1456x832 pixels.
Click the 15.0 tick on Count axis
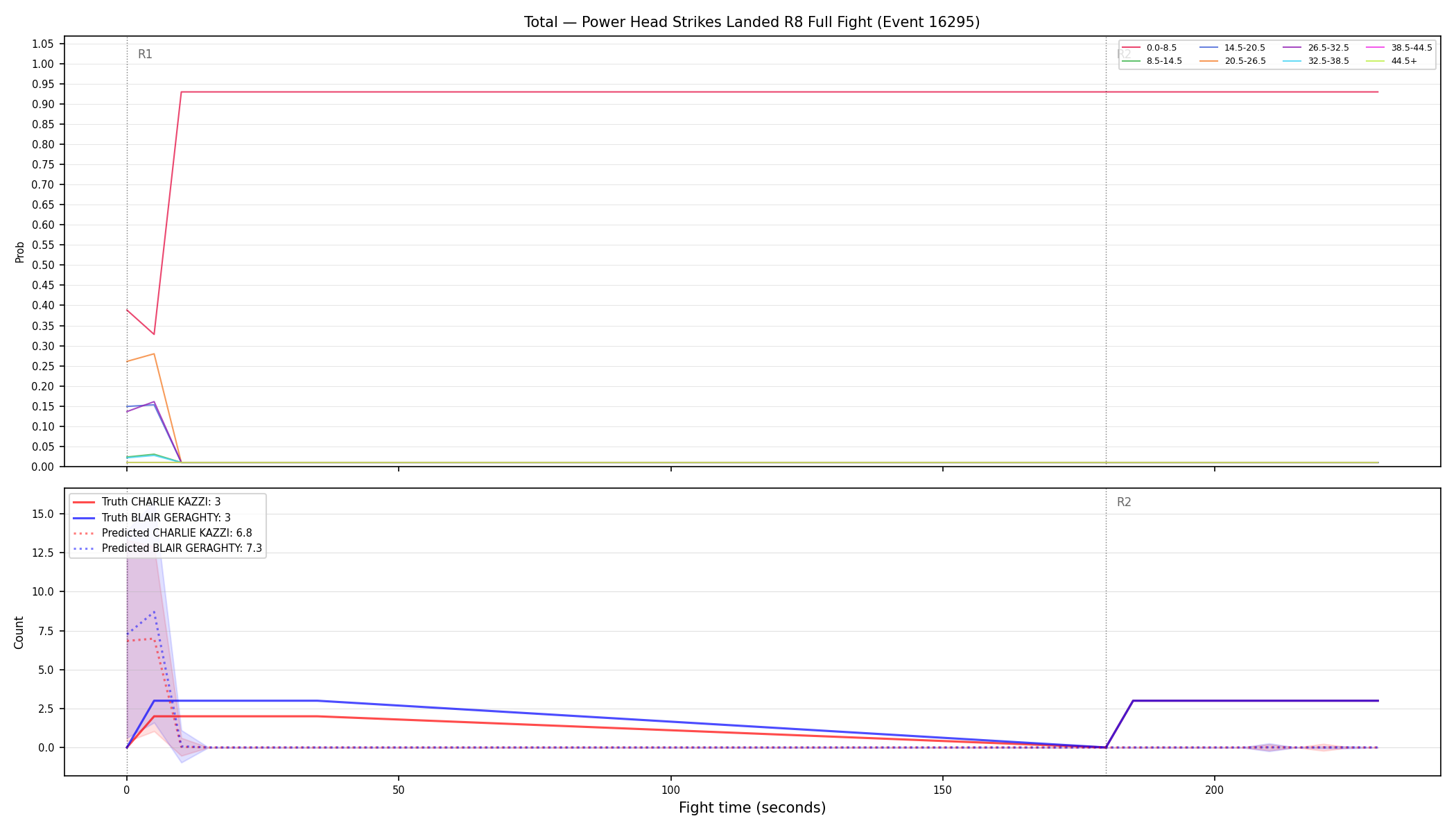point(42,514)
